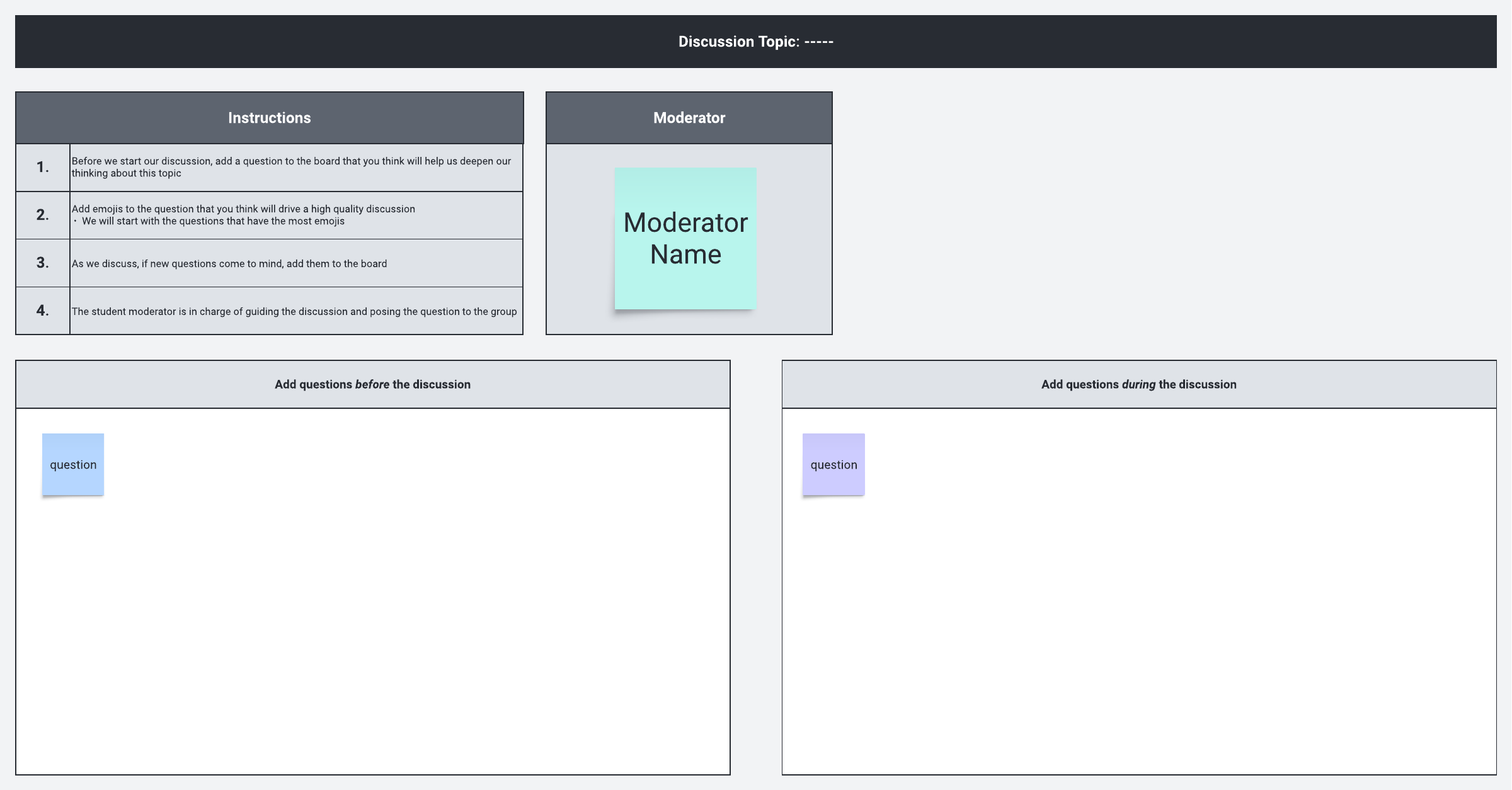Click the instruction number 2 cell
Image resolution: width=1512 pixels, height=790 pixels.
(42, 215)
